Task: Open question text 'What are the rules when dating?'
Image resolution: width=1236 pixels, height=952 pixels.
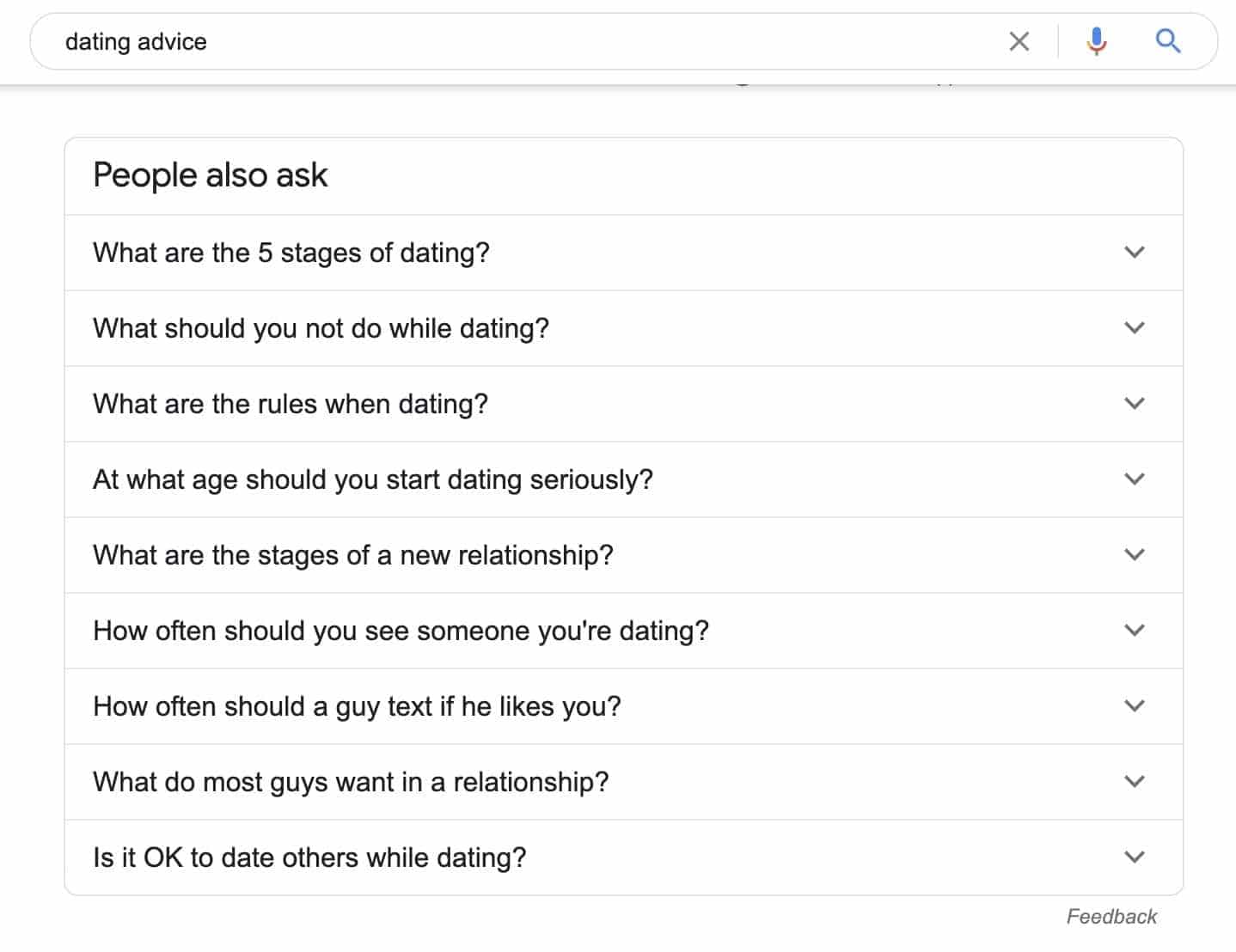Action: pyautogui.click(x=291, y=404)
